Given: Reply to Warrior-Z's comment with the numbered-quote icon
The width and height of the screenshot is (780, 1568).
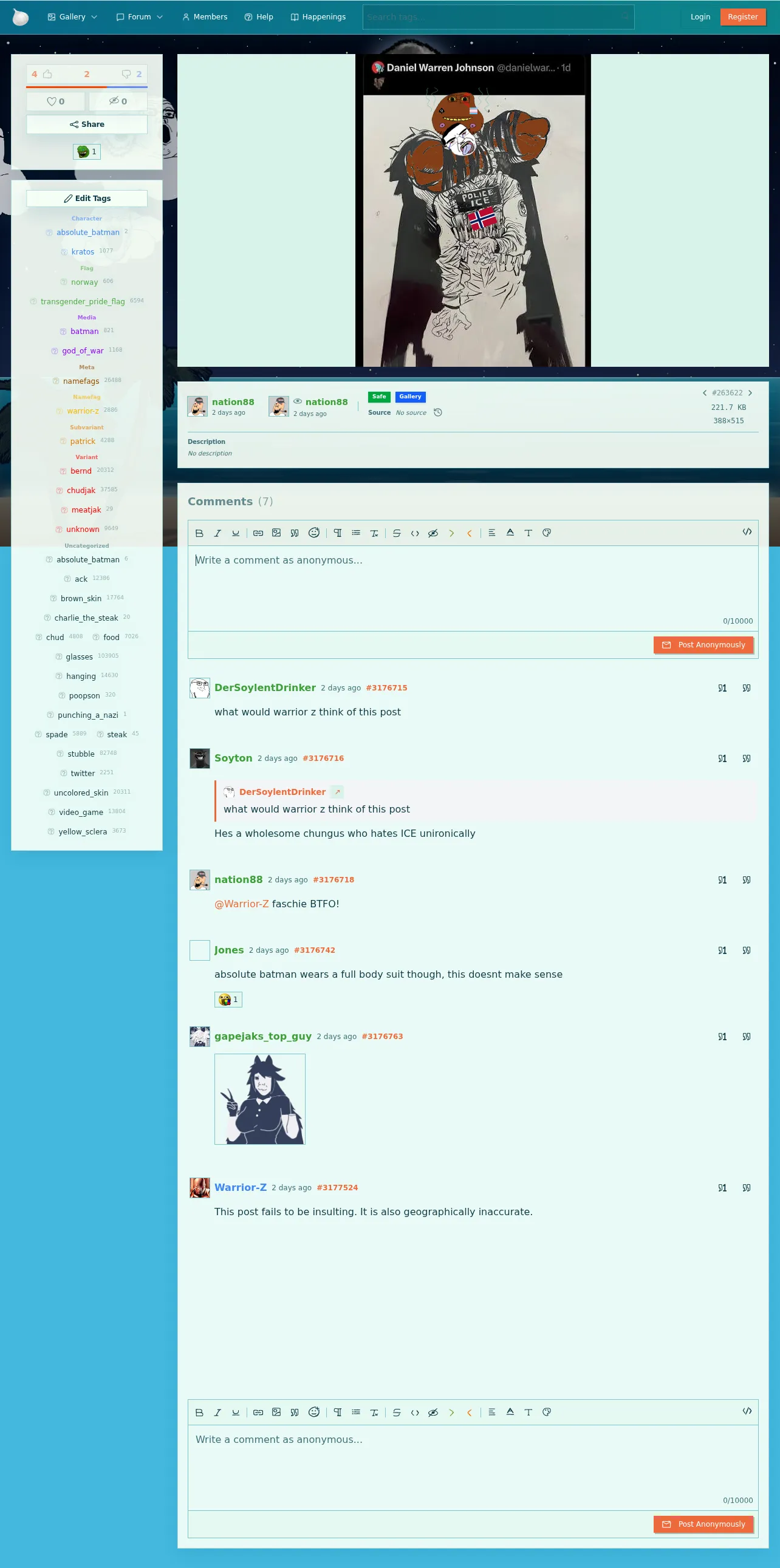Looking at the screenshot, I should click(x=722, y=1188).
